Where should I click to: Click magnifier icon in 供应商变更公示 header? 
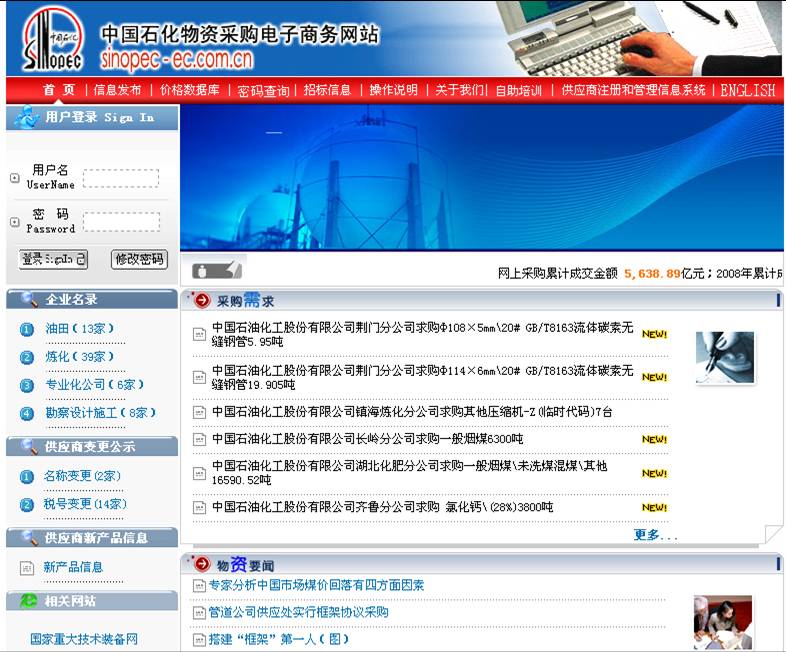click(x=29, y=445)
